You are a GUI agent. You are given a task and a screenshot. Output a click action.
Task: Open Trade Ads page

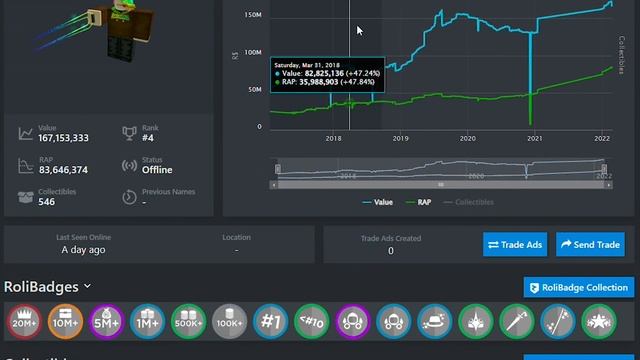(x=515, y=244)
